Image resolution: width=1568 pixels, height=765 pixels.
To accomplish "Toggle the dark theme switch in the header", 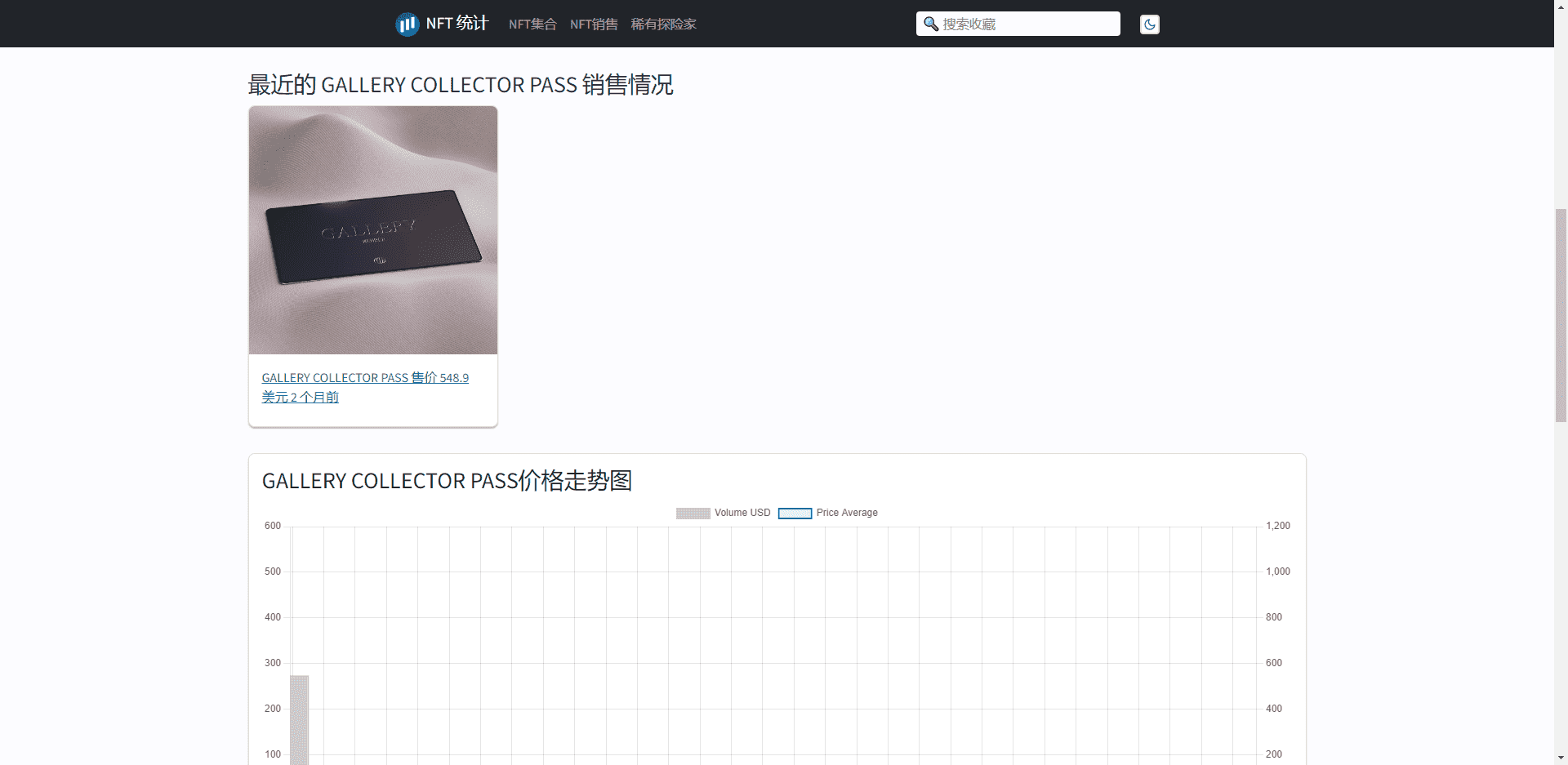I will 1149,24.
